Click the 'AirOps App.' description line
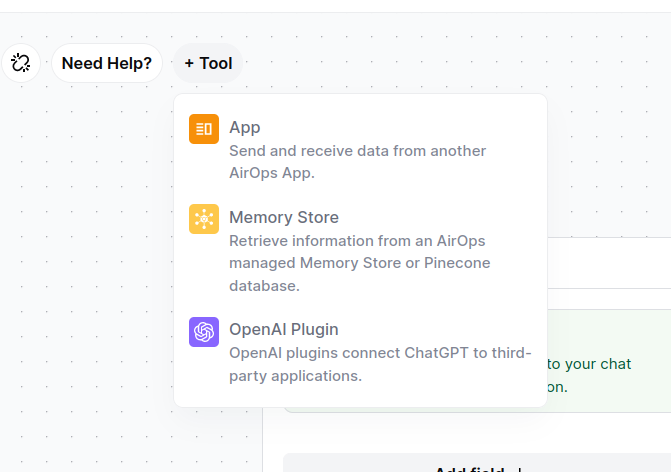The image size is (671, 472). [272, 173]
